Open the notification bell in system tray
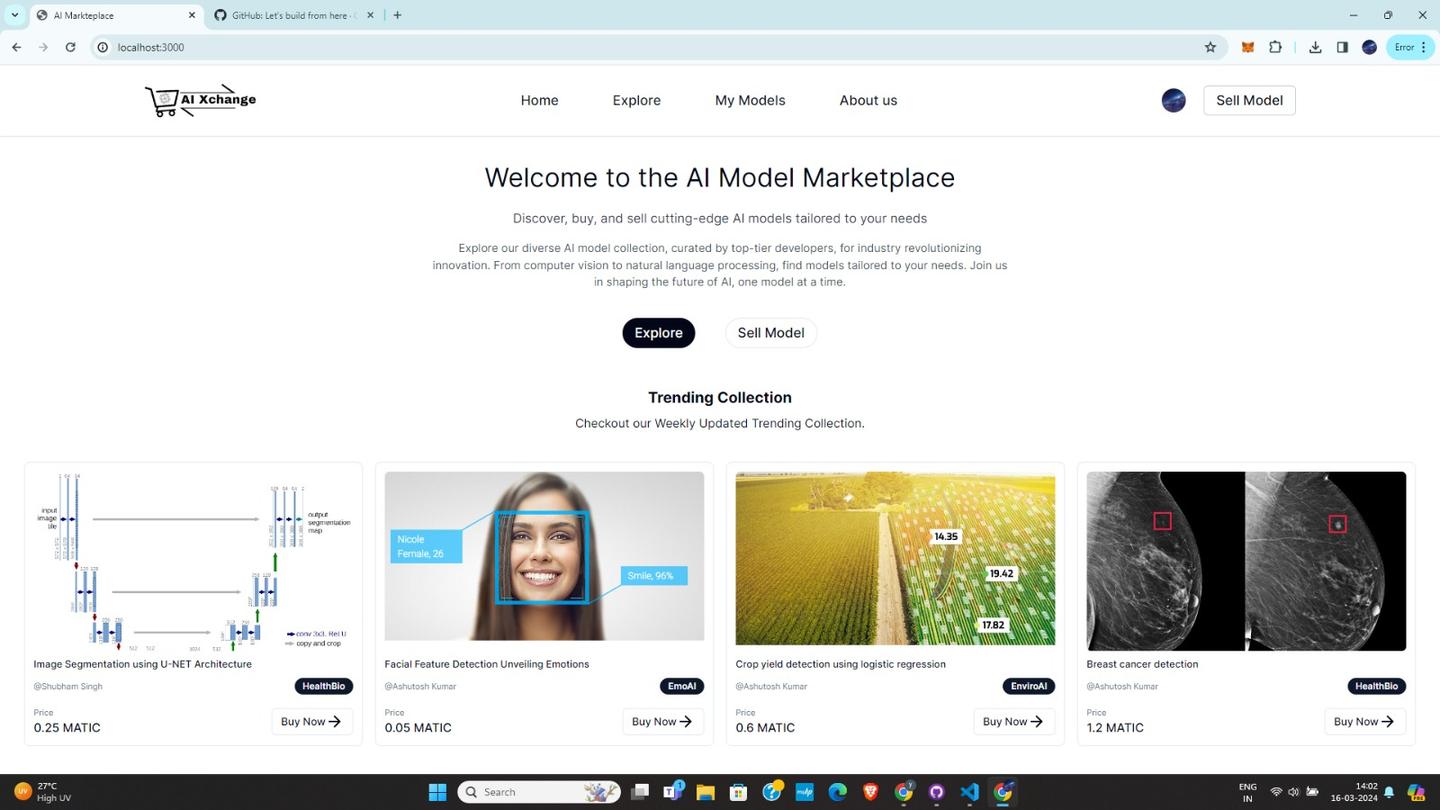 1389,792
